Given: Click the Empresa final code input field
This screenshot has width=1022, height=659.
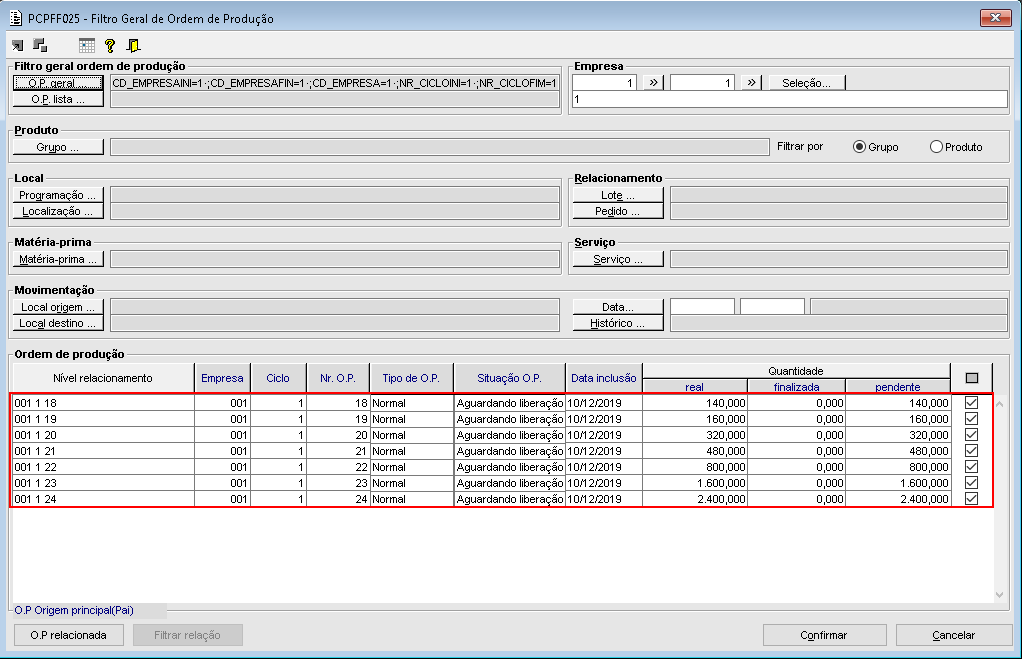Looking at the screenshot, I should click(x=703, y=83).
